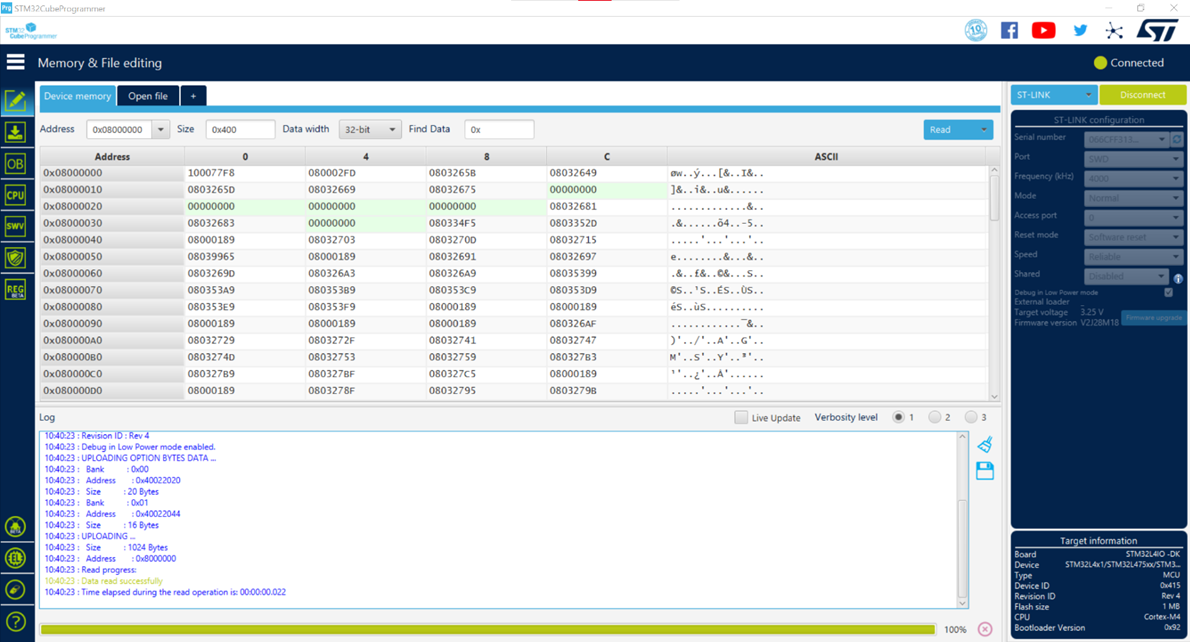This screenshot has width=1190, height=642.
Task: Open the hamburger main menu
Action: coord(15,62)
